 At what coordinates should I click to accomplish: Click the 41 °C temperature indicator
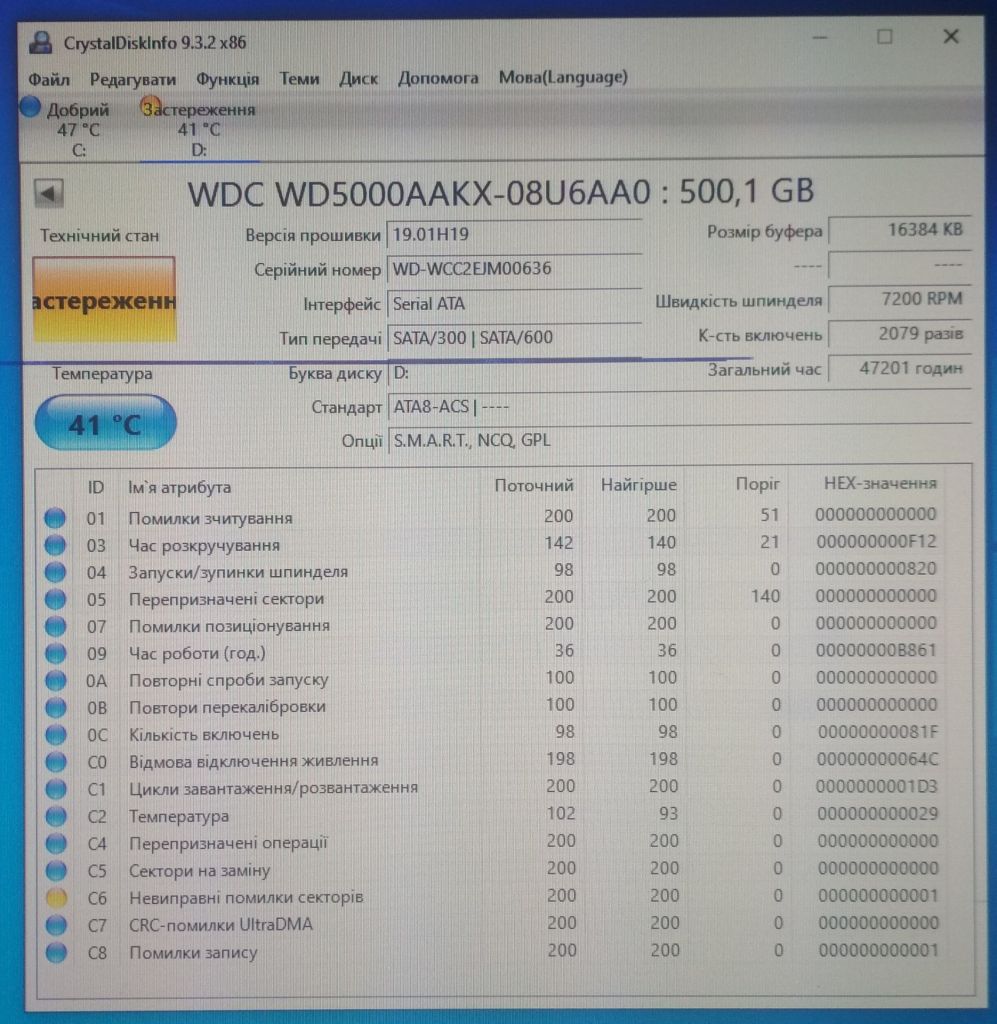point(105,423)
